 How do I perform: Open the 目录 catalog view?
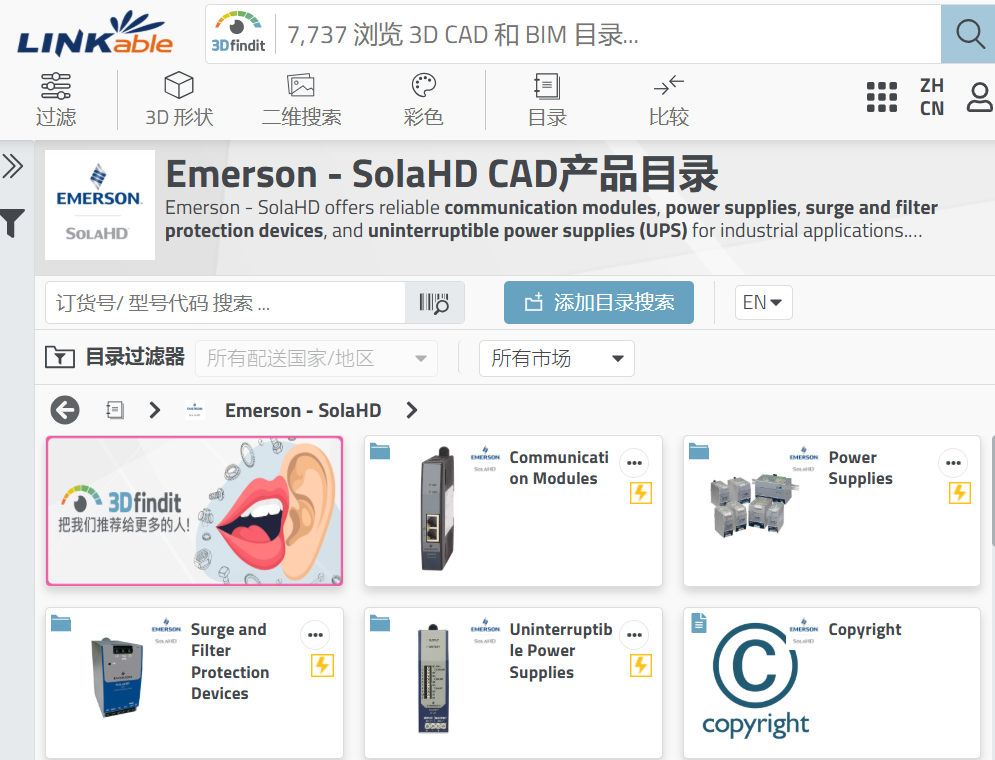547,100
